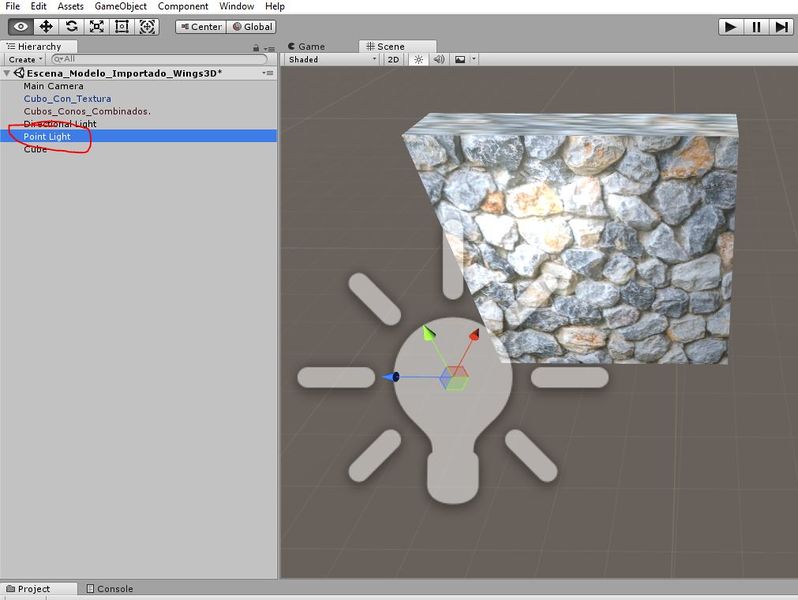The height and width of the screenshot is (600, 798).
Task: Select the Scale tool
Action: 97,26
